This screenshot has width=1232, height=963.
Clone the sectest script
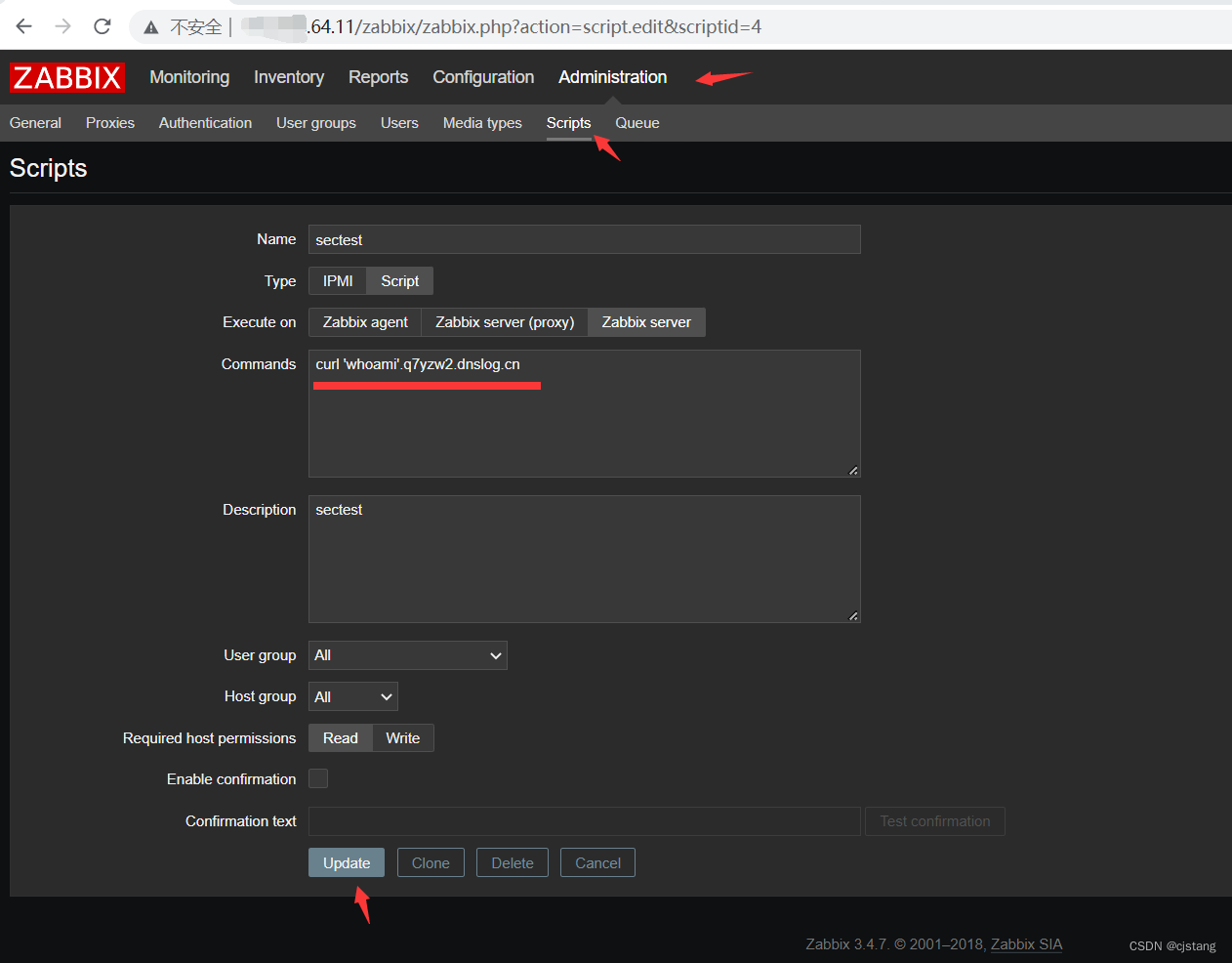coord(431,862)
